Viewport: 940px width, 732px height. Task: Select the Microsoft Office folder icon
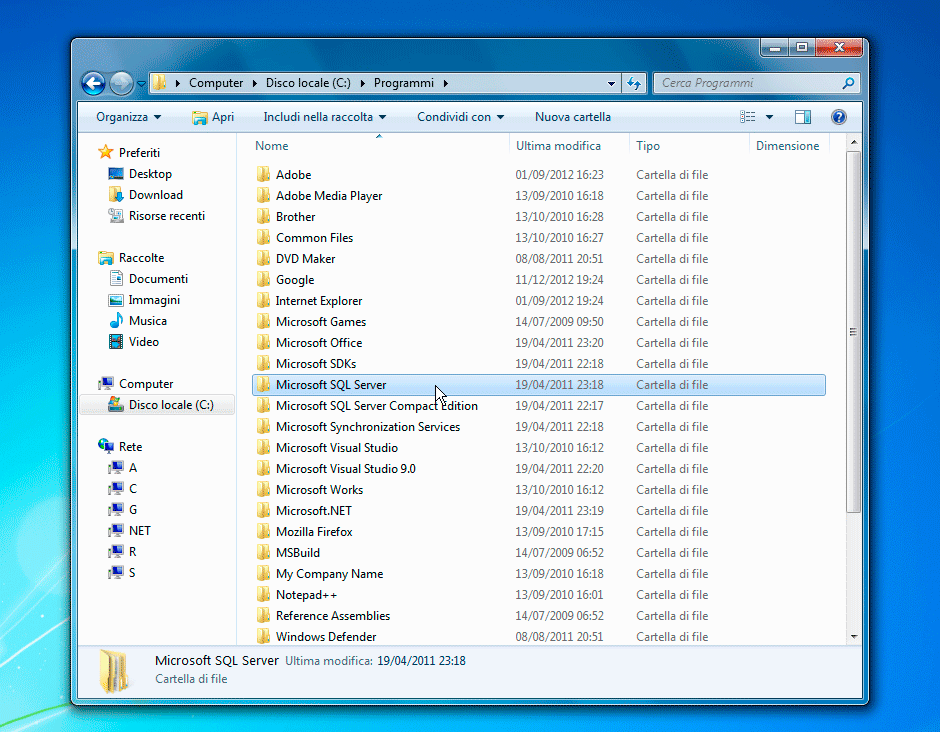point(263,342)
